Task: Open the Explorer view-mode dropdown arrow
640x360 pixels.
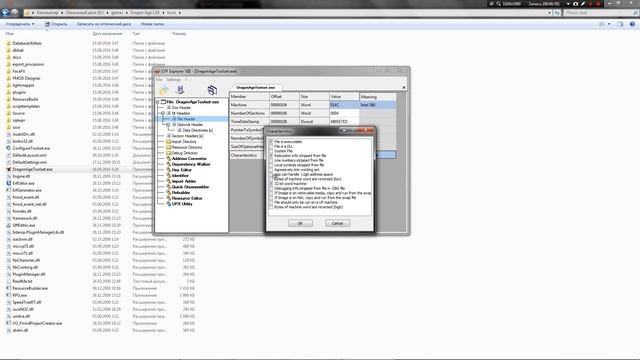Action: pos(609,24)
